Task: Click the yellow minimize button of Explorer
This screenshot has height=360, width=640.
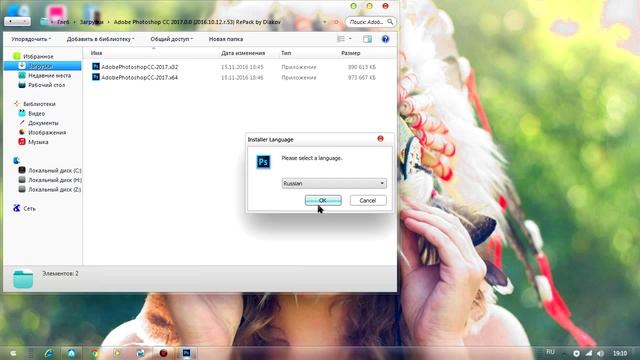Action: click(369, 6)
